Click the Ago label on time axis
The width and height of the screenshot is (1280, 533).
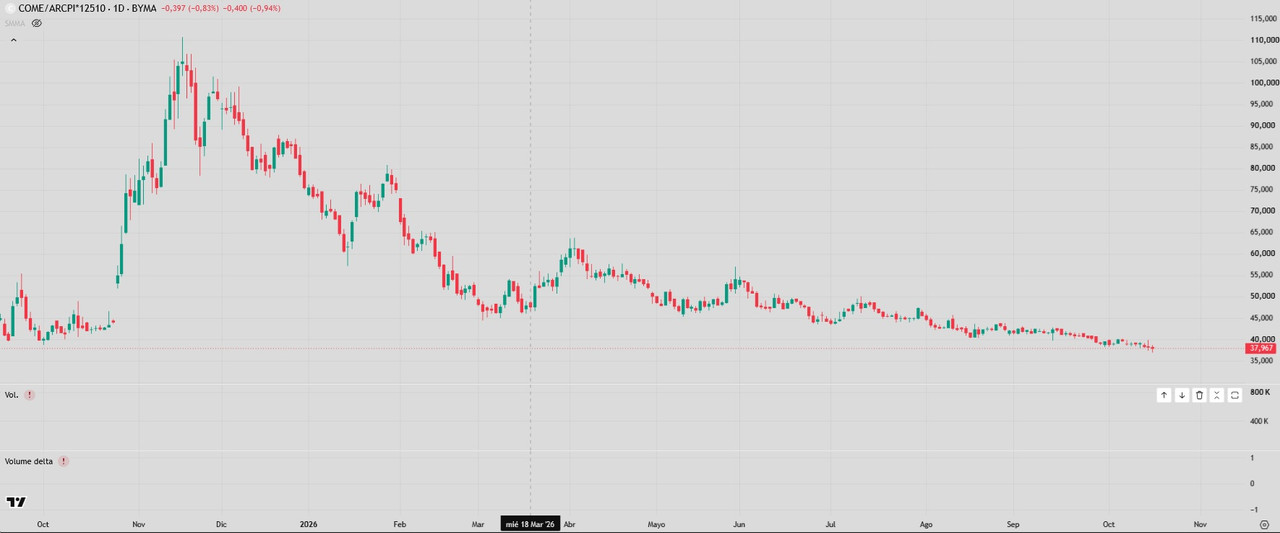926,523
